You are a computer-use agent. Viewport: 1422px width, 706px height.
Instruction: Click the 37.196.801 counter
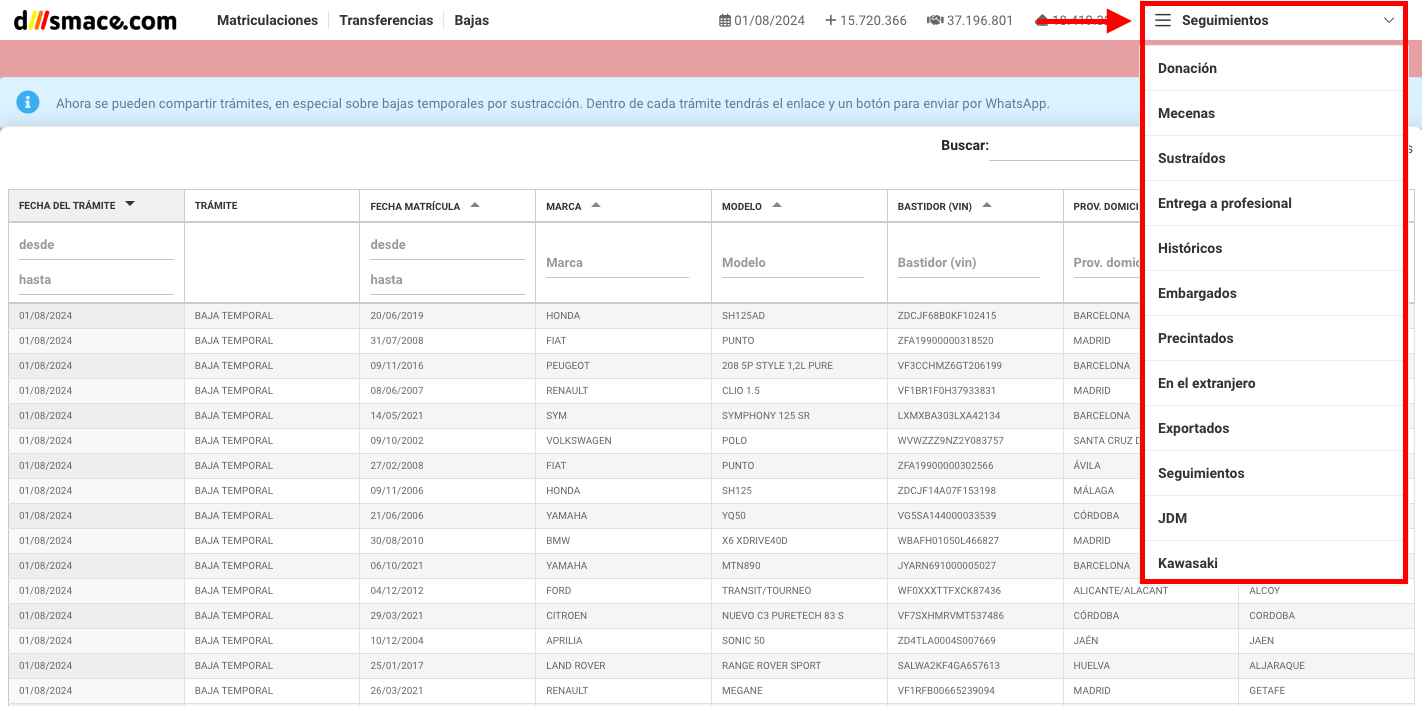[980, 20]
